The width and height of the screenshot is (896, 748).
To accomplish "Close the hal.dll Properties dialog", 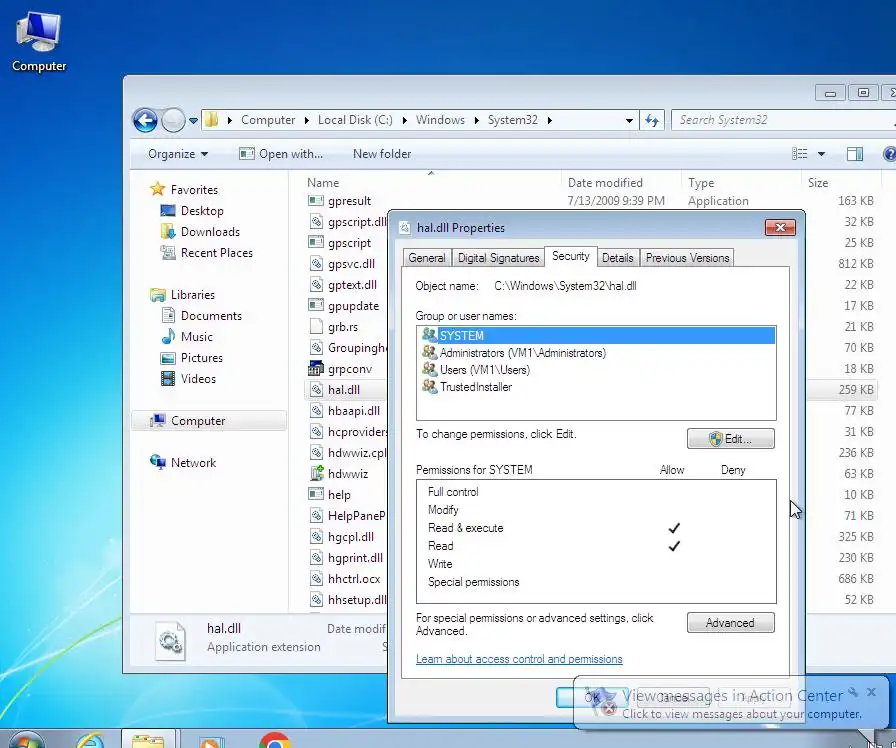I will [x=780, y=227].
